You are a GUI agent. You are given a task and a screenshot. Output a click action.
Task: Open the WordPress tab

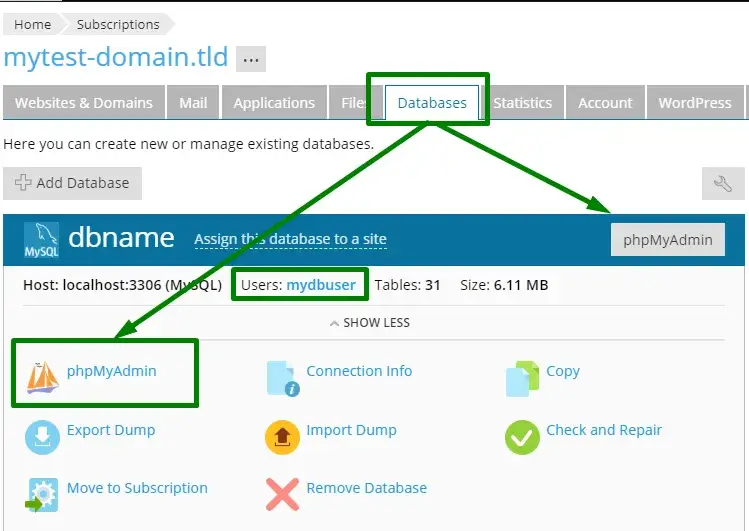pyautogui.click(x=695, y=102)
